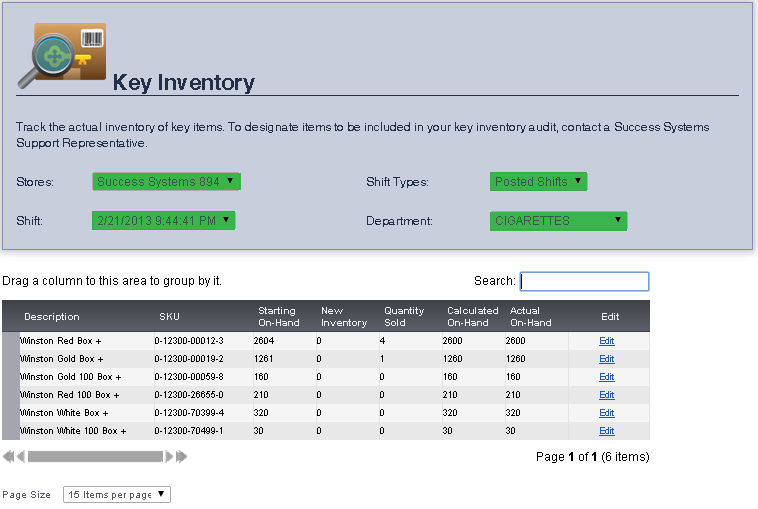This screenshot has height=509, width=758.
Task: Edit the Winston Gold Box + row
Action: tap(607, 359)
